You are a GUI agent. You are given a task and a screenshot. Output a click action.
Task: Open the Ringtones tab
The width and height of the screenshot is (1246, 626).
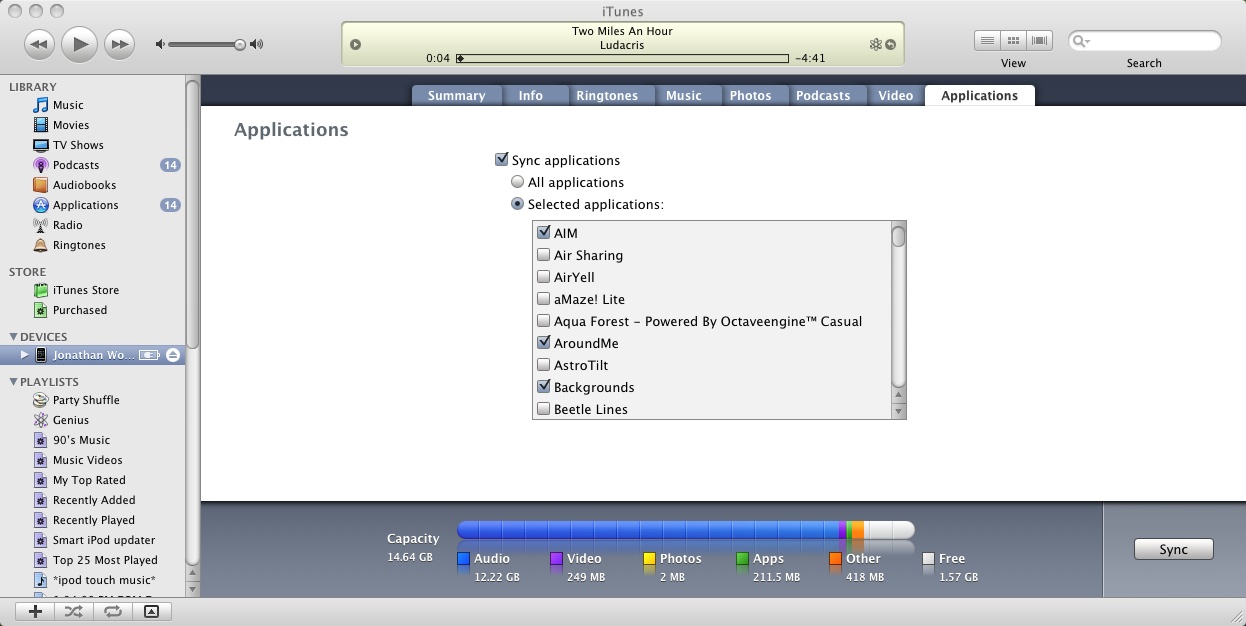(x=609, y=95)
